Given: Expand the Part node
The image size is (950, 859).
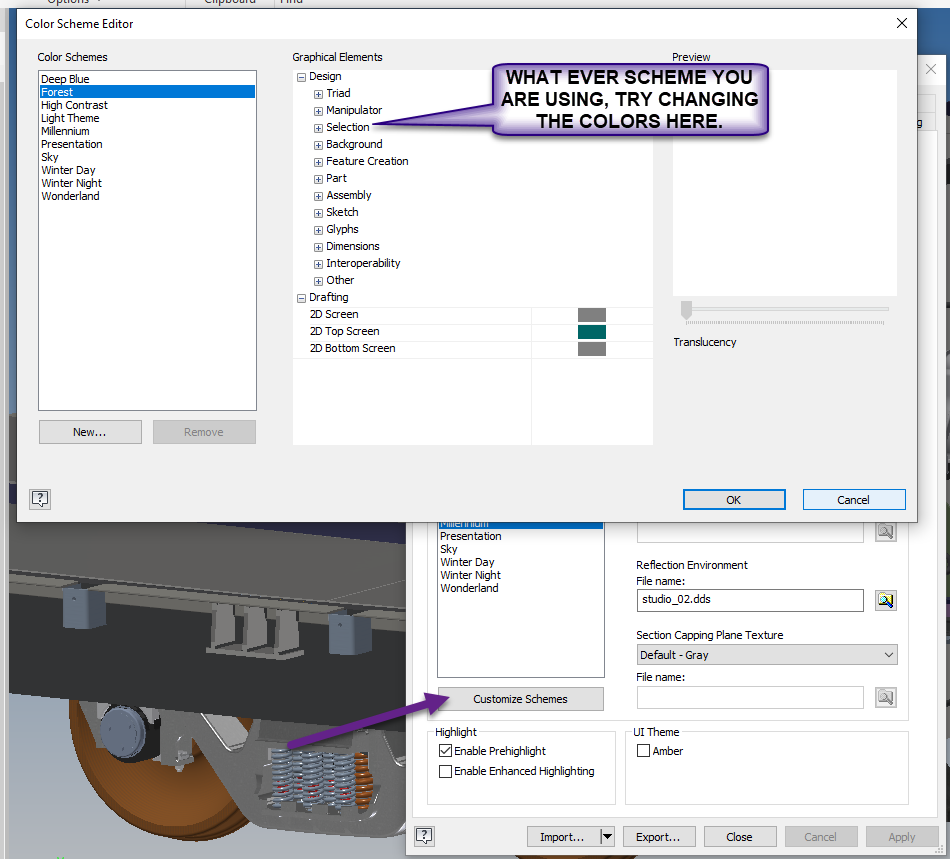Looking at the screenshot, I should pos(318,179).
